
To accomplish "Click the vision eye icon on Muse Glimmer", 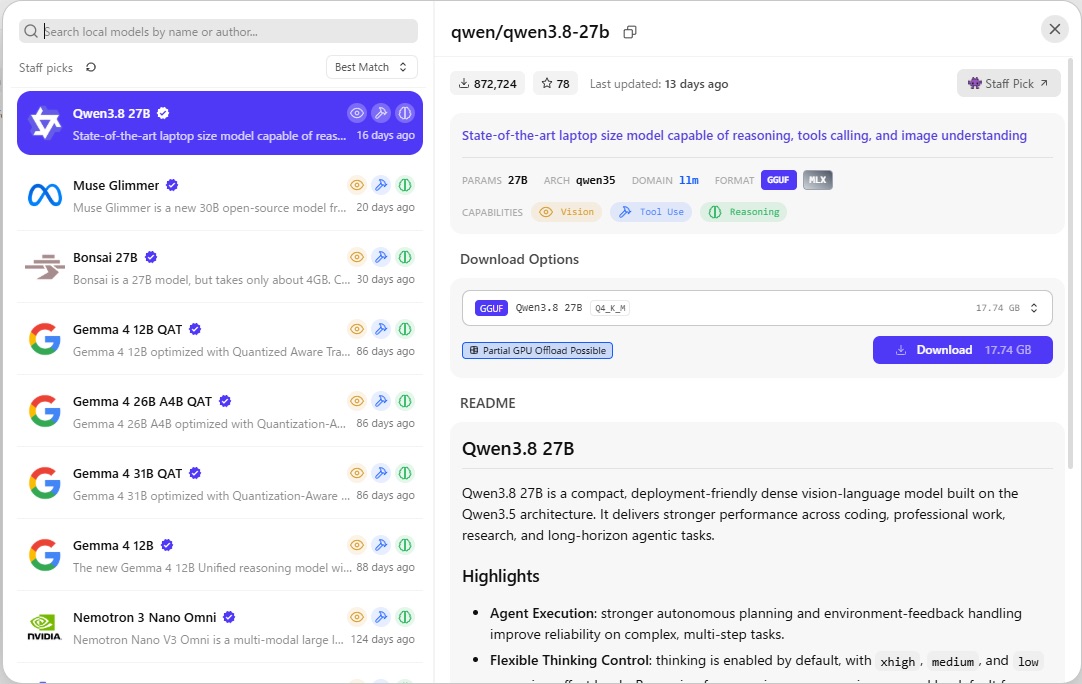I will pos(357,185).
